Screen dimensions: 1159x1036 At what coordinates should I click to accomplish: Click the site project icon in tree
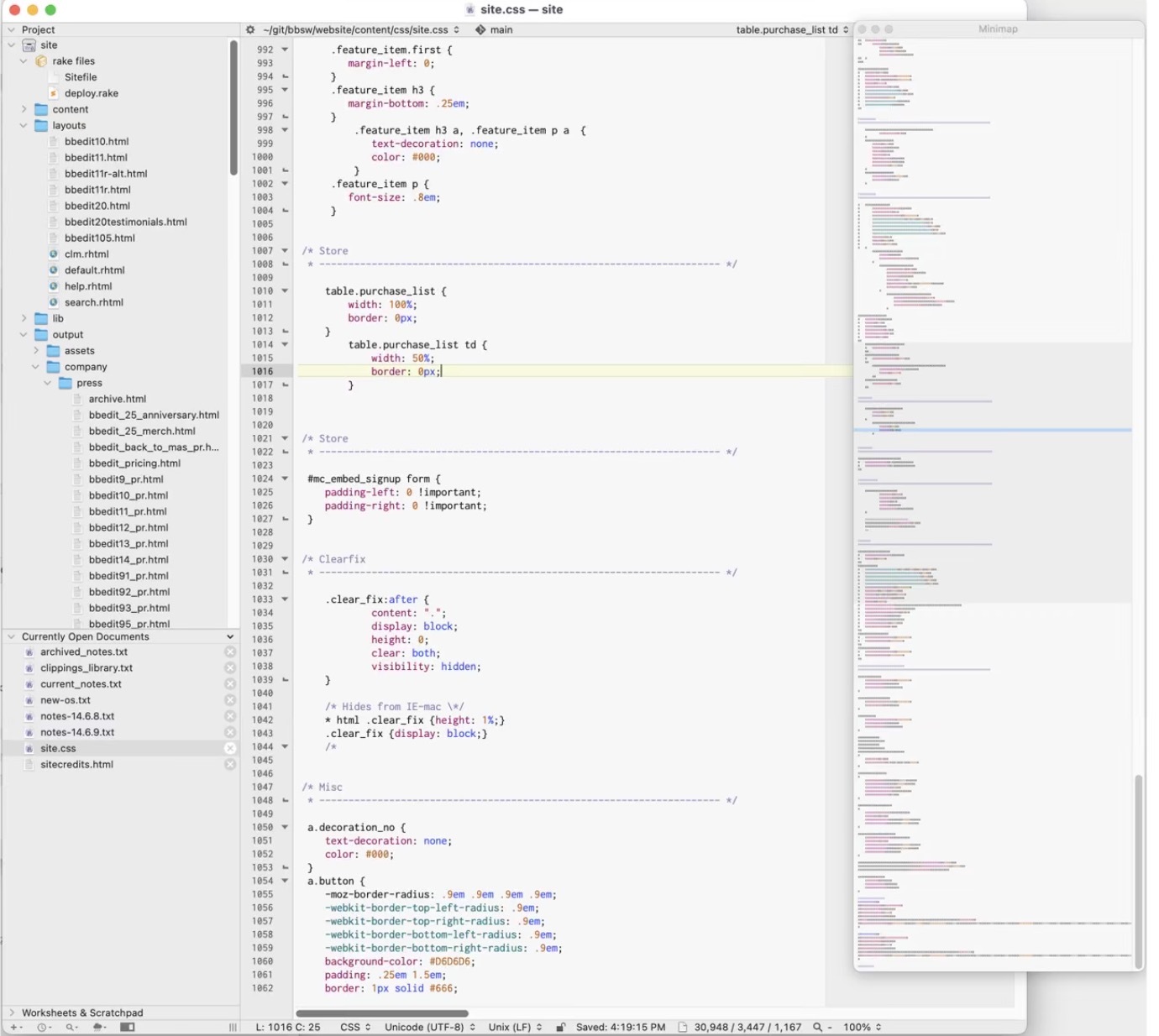click(x=29, y=45)
